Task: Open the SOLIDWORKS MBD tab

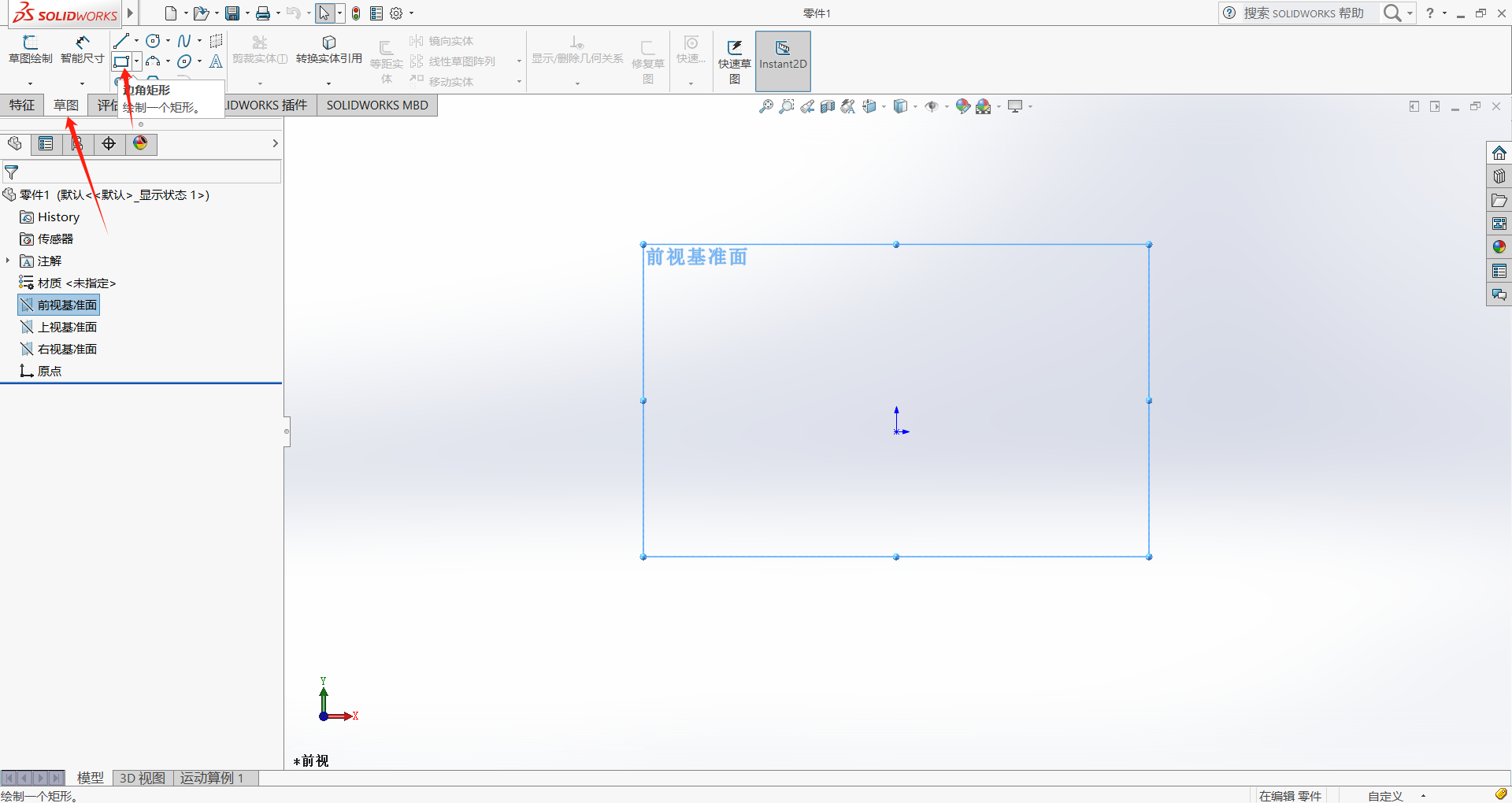Action: 377,105
